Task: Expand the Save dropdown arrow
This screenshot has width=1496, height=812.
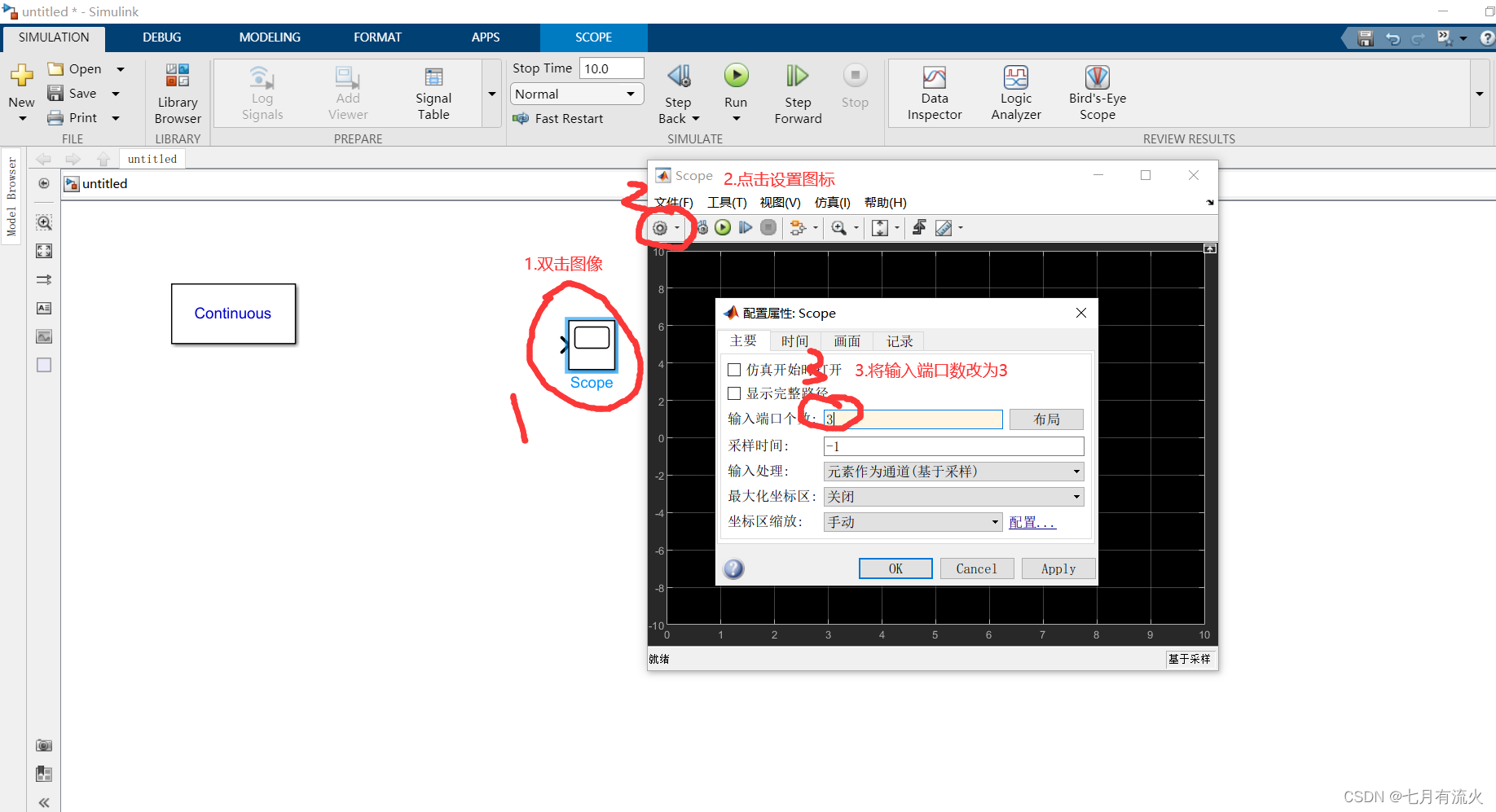Action: [x=116, y=94]
